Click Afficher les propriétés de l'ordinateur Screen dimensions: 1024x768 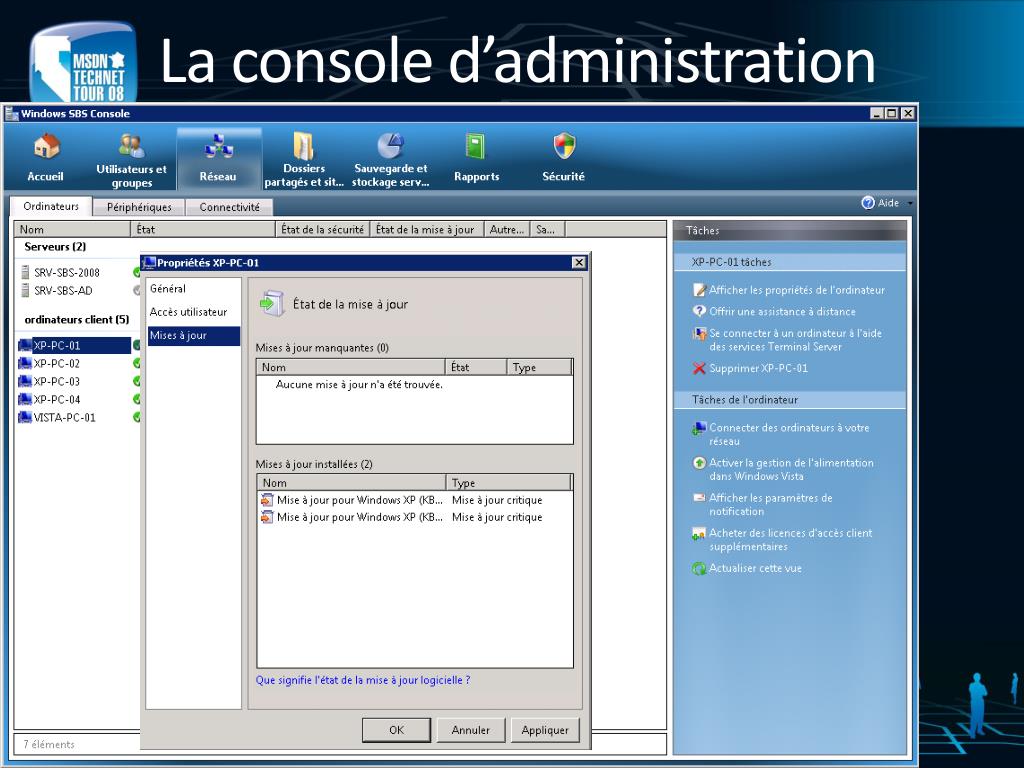click(797, 290)
